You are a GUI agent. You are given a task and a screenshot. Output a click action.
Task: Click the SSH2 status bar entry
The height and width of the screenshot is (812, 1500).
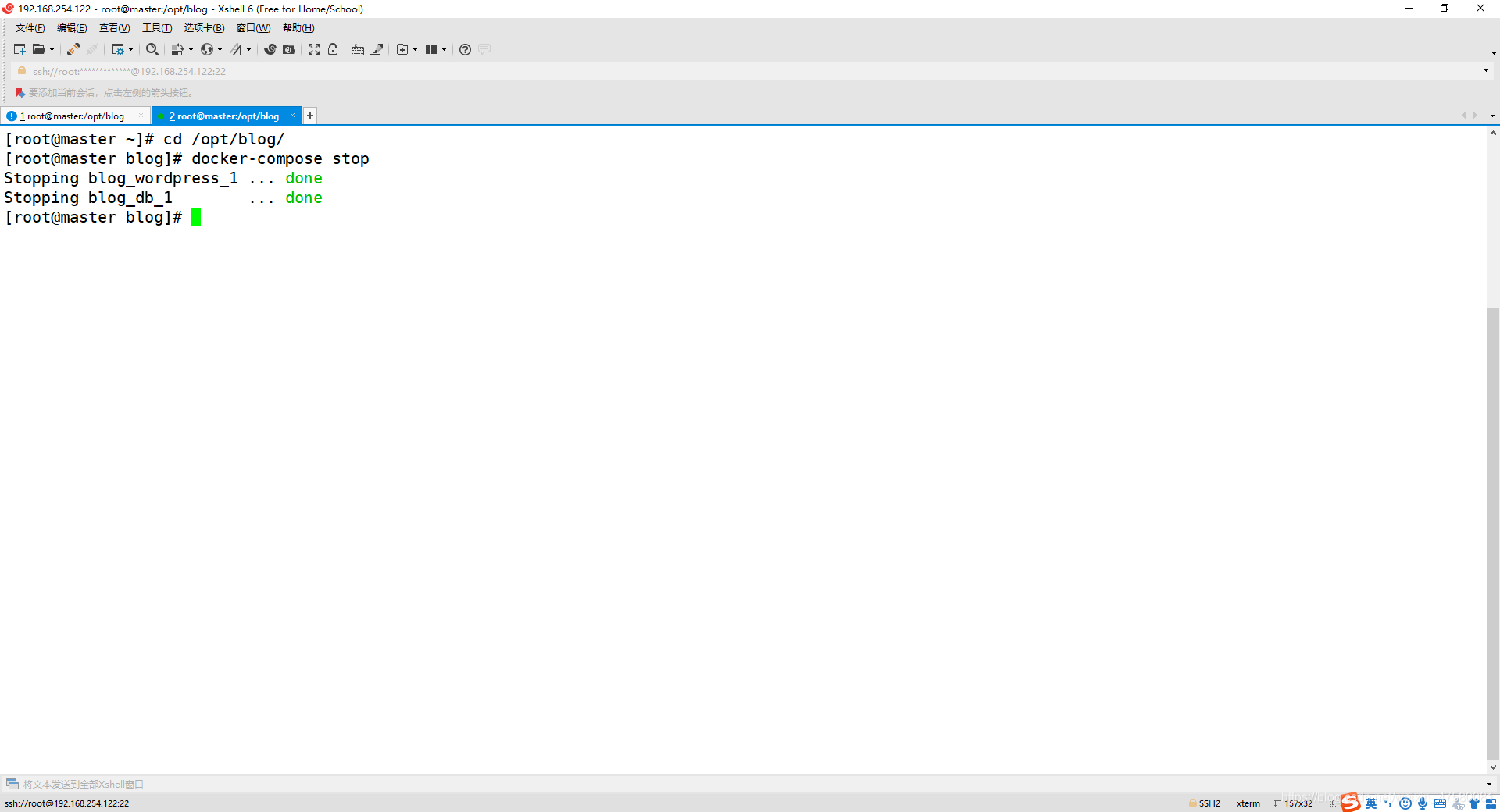tap(1205, 803)
